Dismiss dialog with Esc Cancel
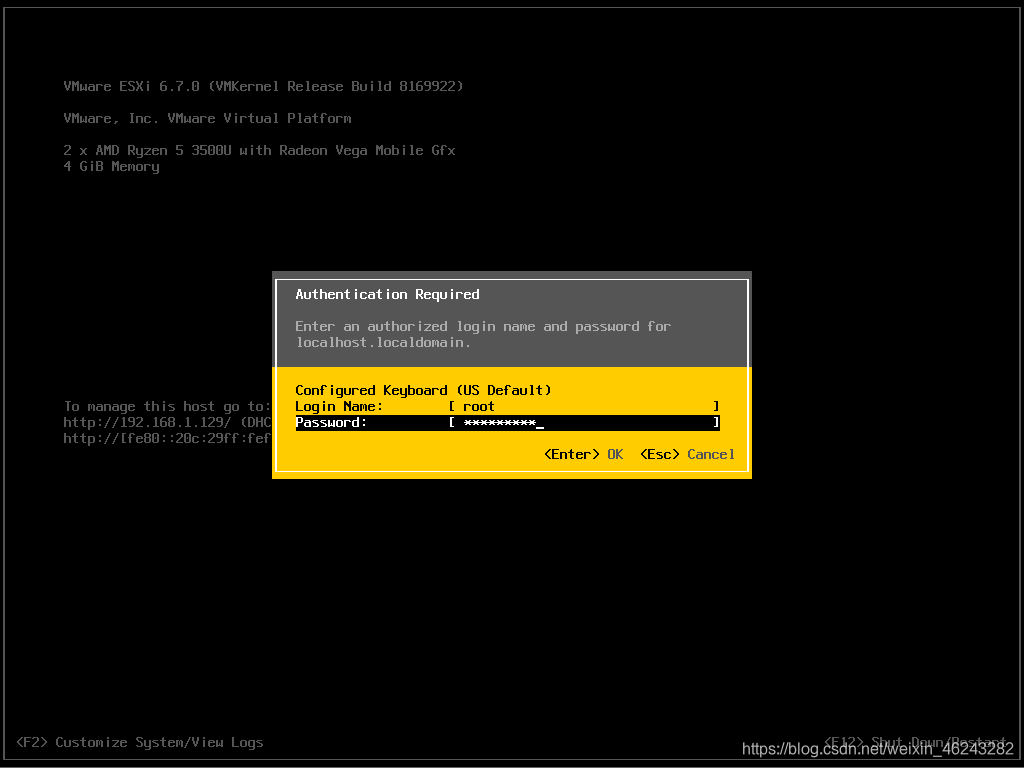The height and width of the screenshot is (768, 1024). 687,455
